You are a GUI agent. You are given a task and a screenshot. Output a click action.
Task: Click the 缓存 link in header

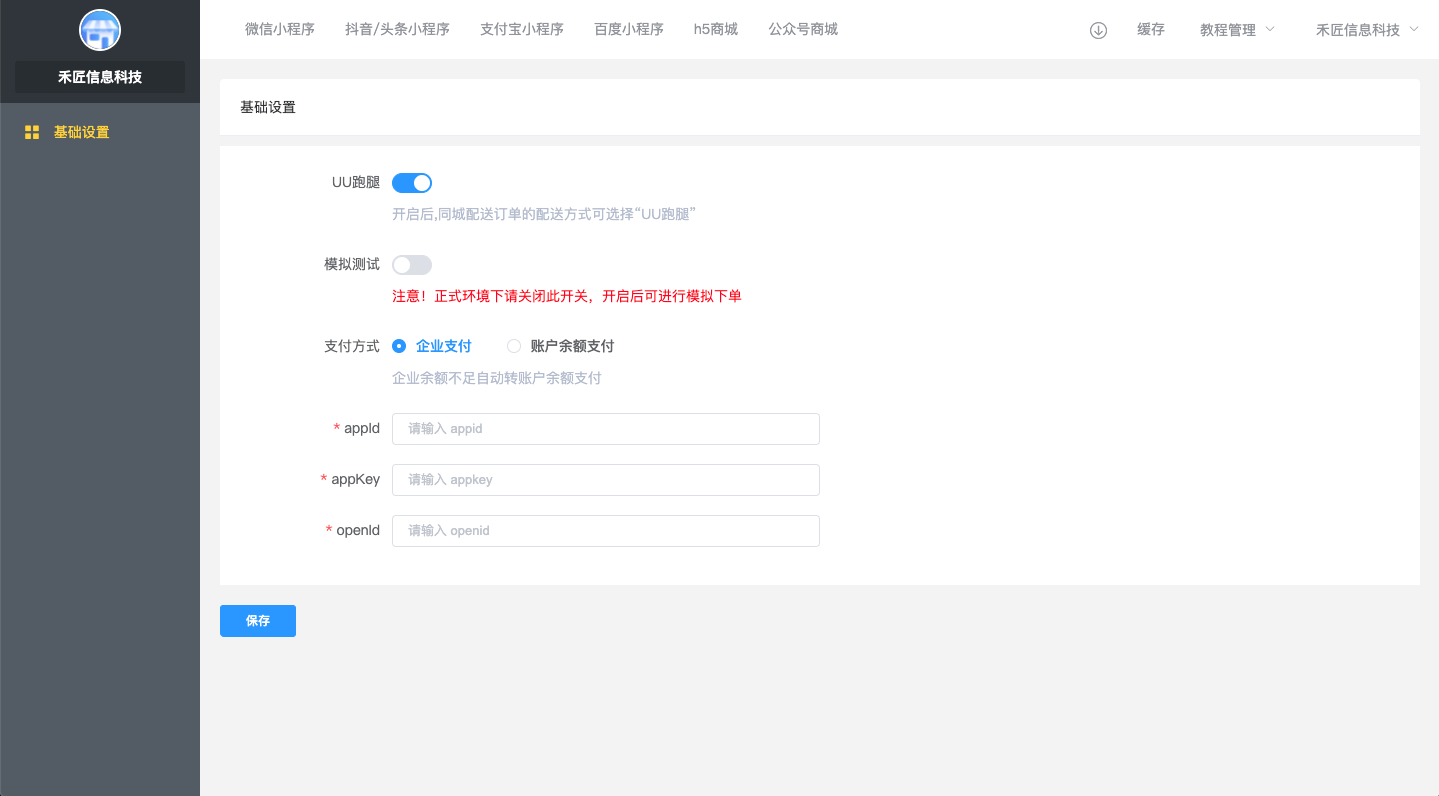pos(1151,30)
